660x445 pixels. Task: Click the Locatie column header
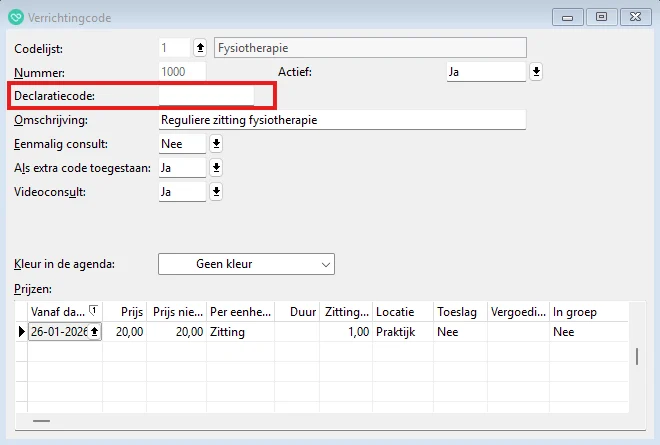coord(402,312)
